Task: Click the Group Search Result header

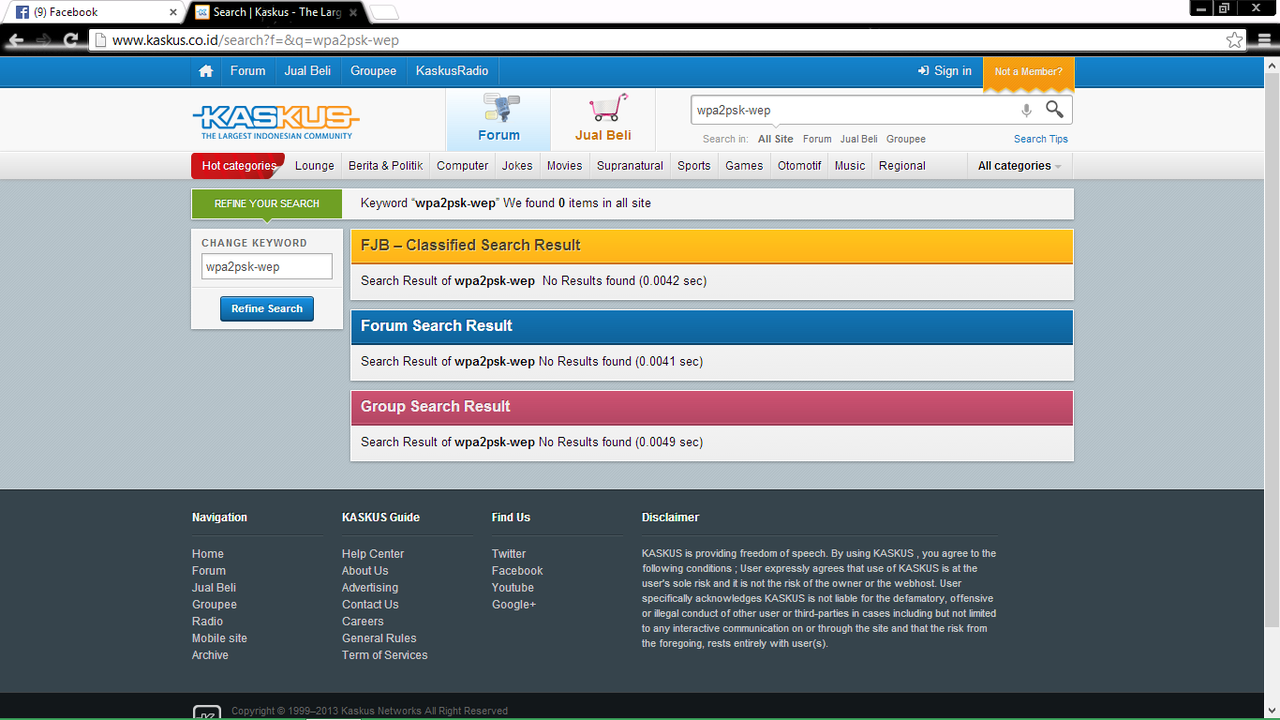Action: click(x=712, y=407)
